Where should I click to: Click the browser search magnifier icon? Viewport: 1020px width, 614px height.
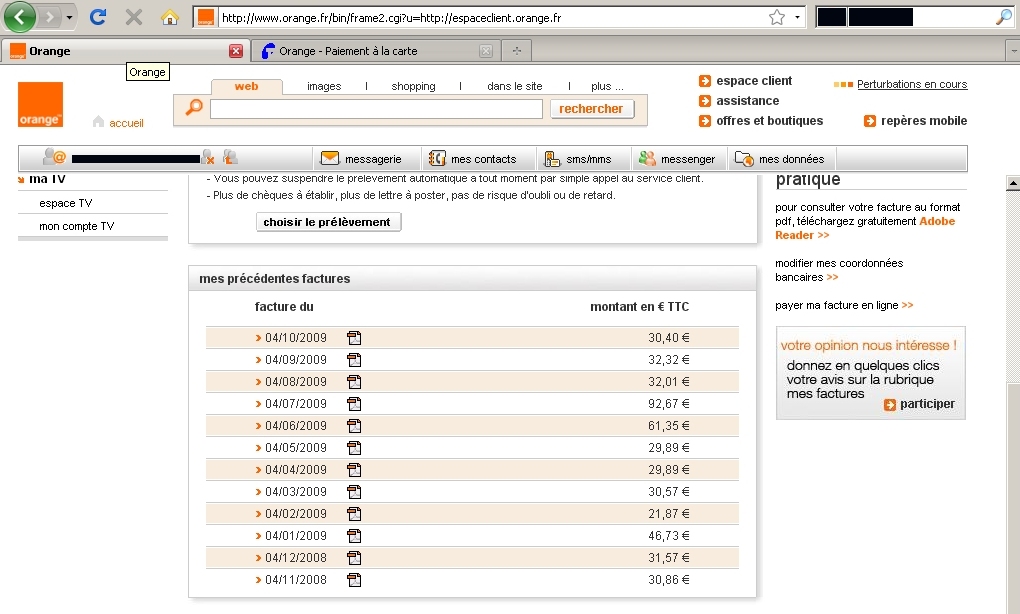[x=1003, y=18]
